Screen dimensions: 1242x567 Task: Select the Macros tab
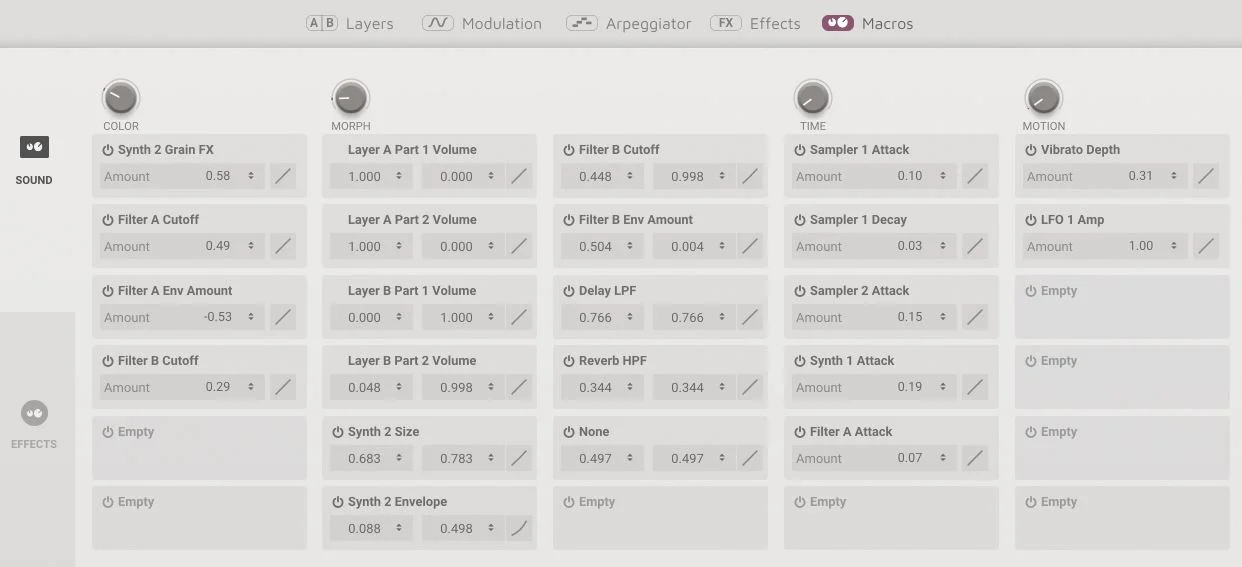pos(867,23)
